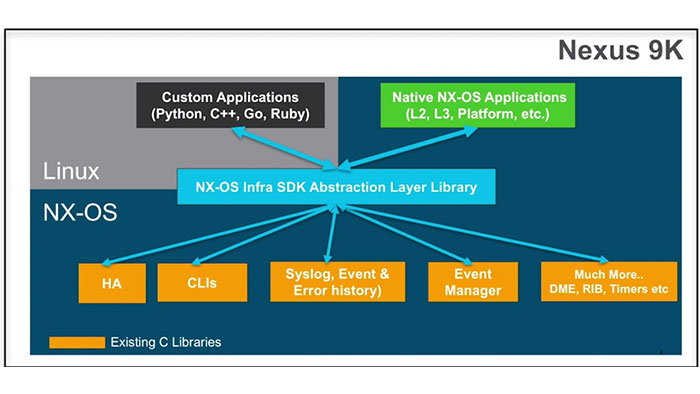Select the Custom Applications box

click(230, 105)
